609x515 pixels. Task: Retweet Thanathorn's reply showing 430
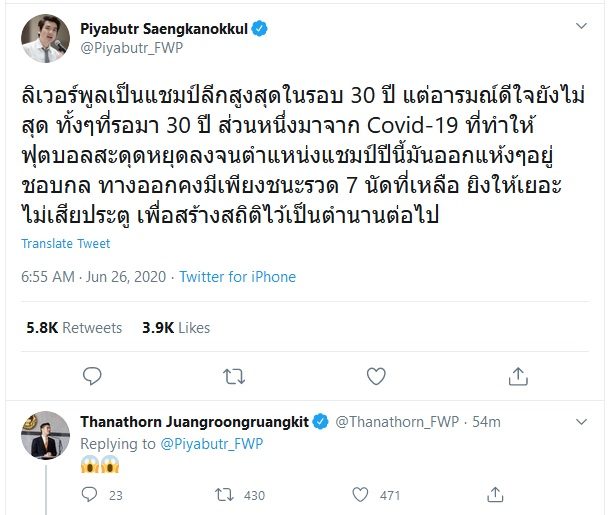[x=224, y=495]
